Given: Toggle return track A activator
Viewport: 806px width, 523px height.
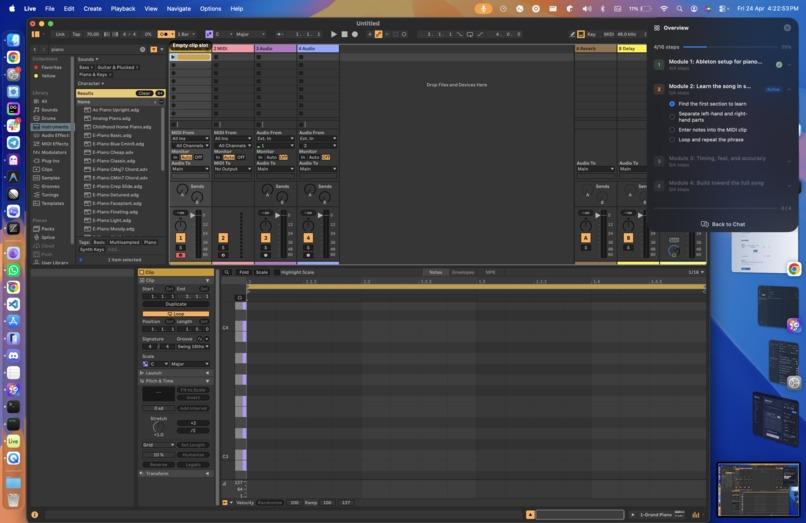Looking at the screenshot, I should tap(585, 238).
